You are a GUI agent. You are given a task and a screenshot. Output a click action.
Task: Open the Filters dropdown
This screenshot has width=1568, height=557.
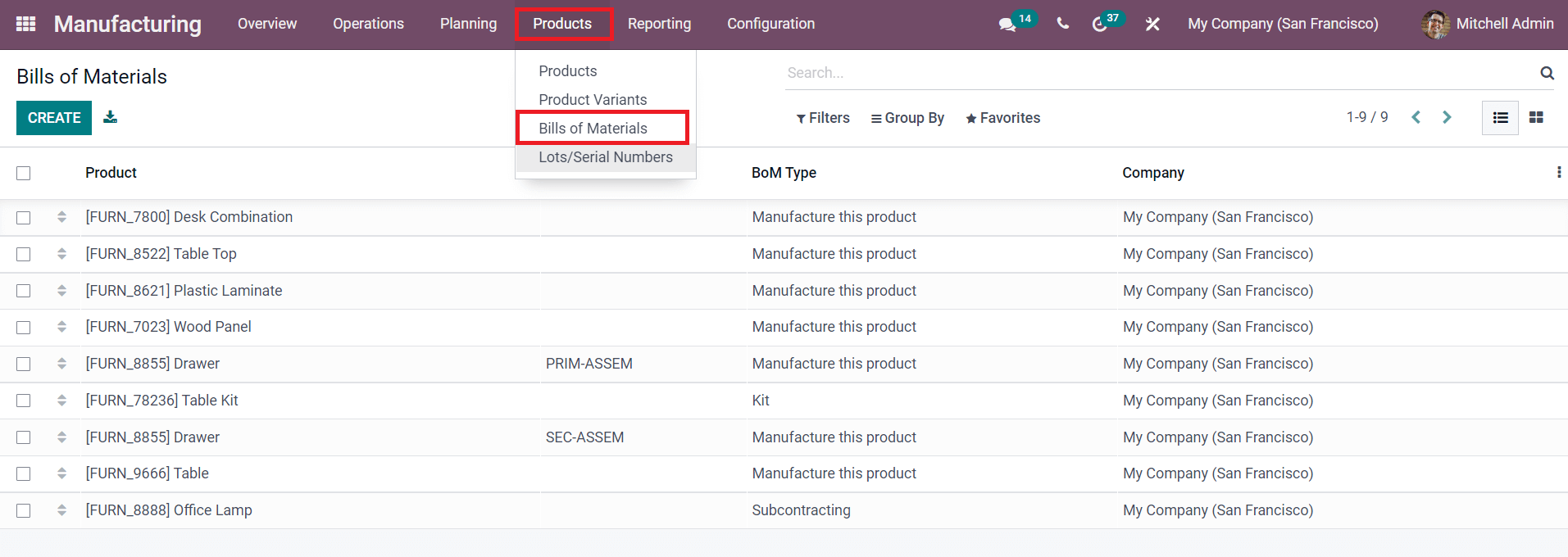coord(823,118)
